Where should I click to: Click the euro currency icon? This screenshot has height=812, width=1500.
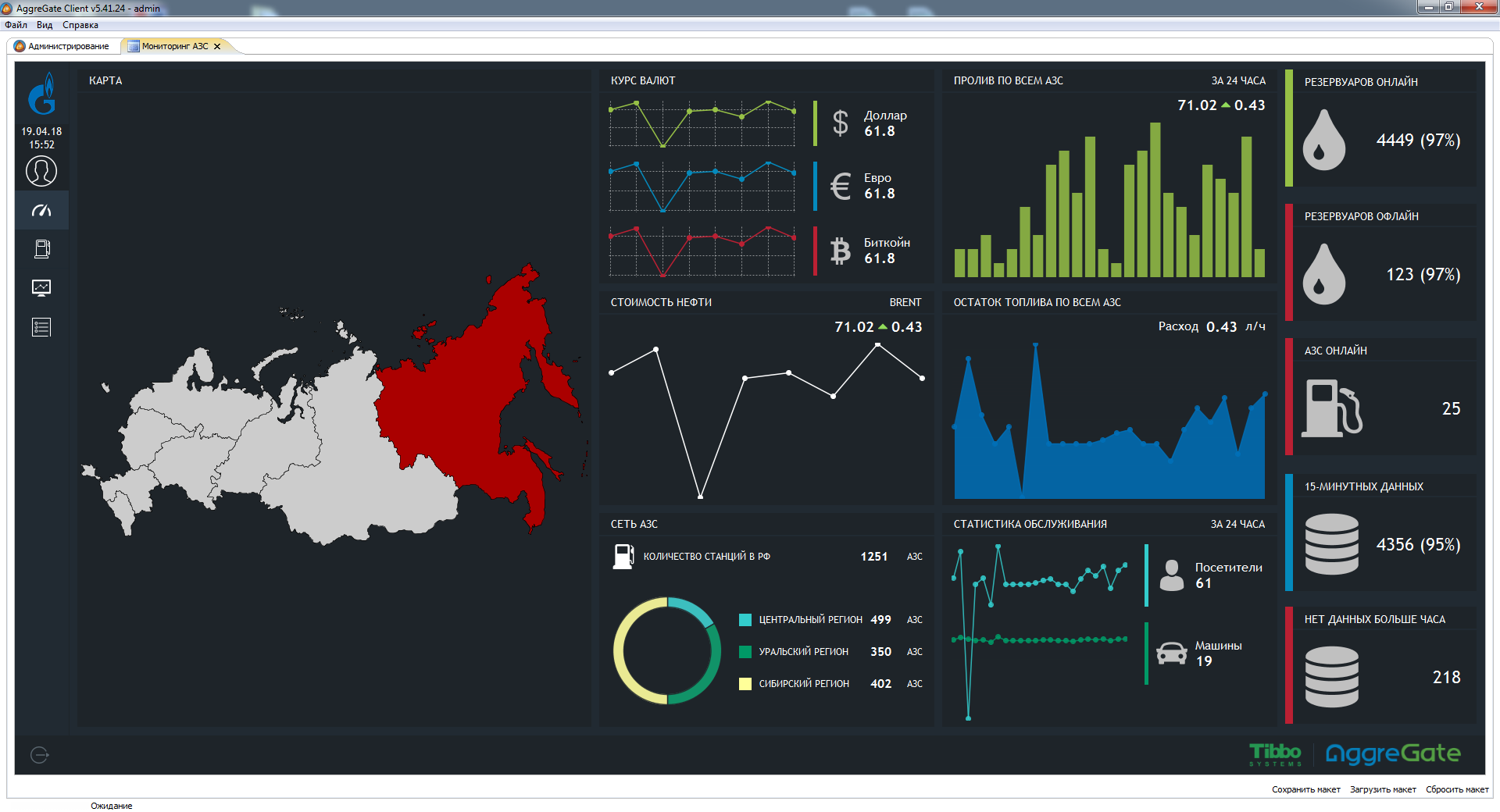[x=841, y=186]
